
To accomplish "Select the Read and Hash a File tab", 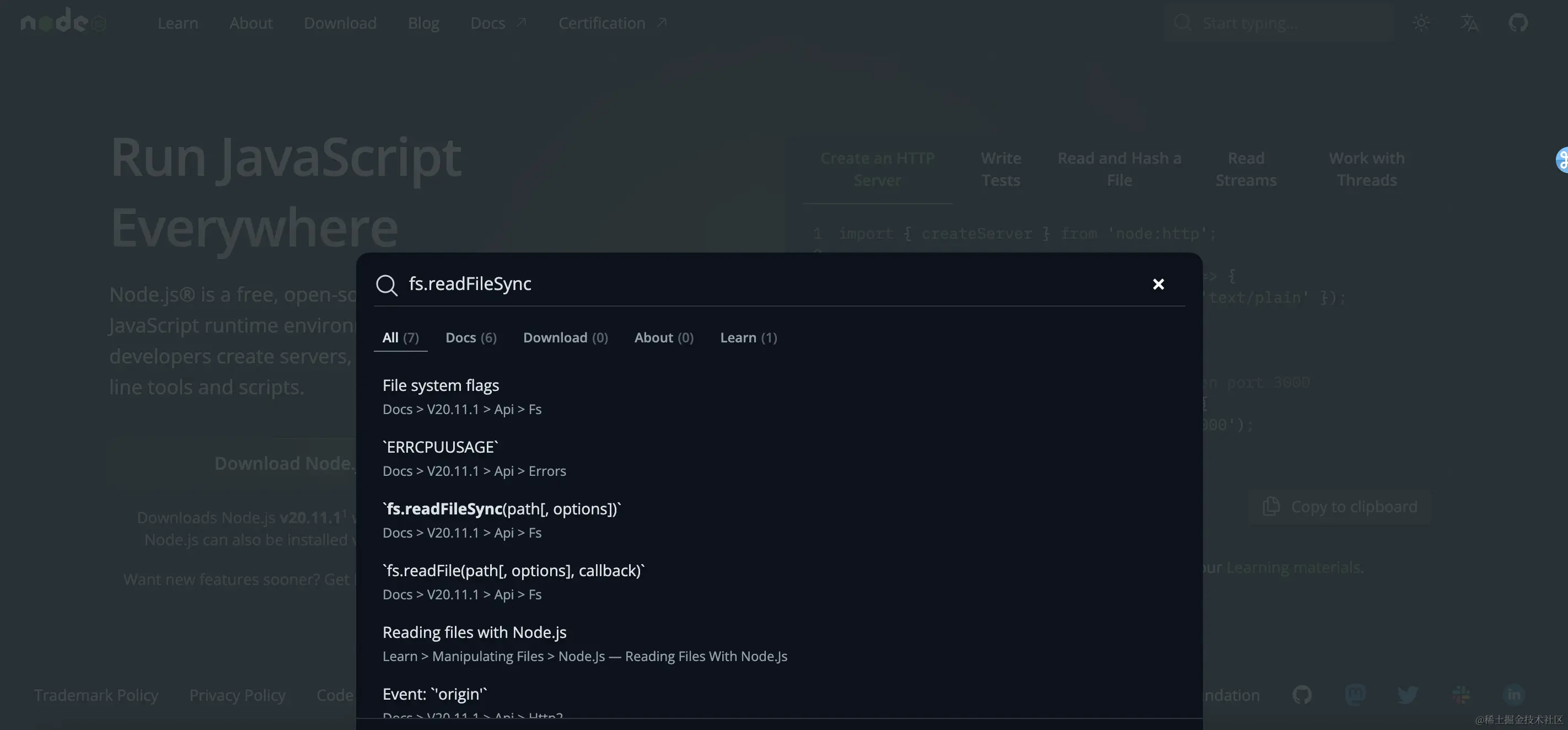I will tap(1119, 169).
